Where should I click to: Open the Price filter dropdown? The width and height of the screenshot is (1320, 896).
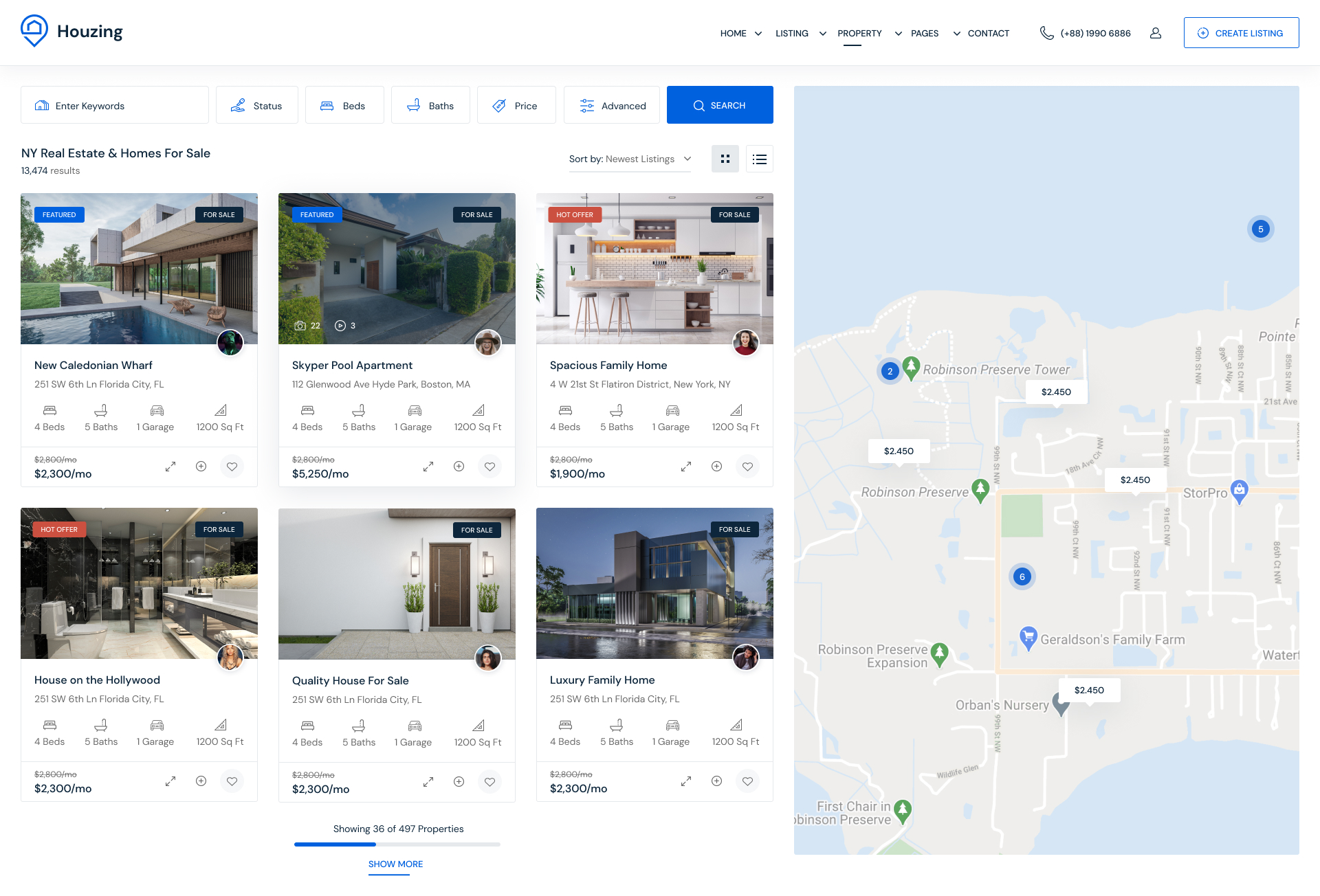pos(516,105)
